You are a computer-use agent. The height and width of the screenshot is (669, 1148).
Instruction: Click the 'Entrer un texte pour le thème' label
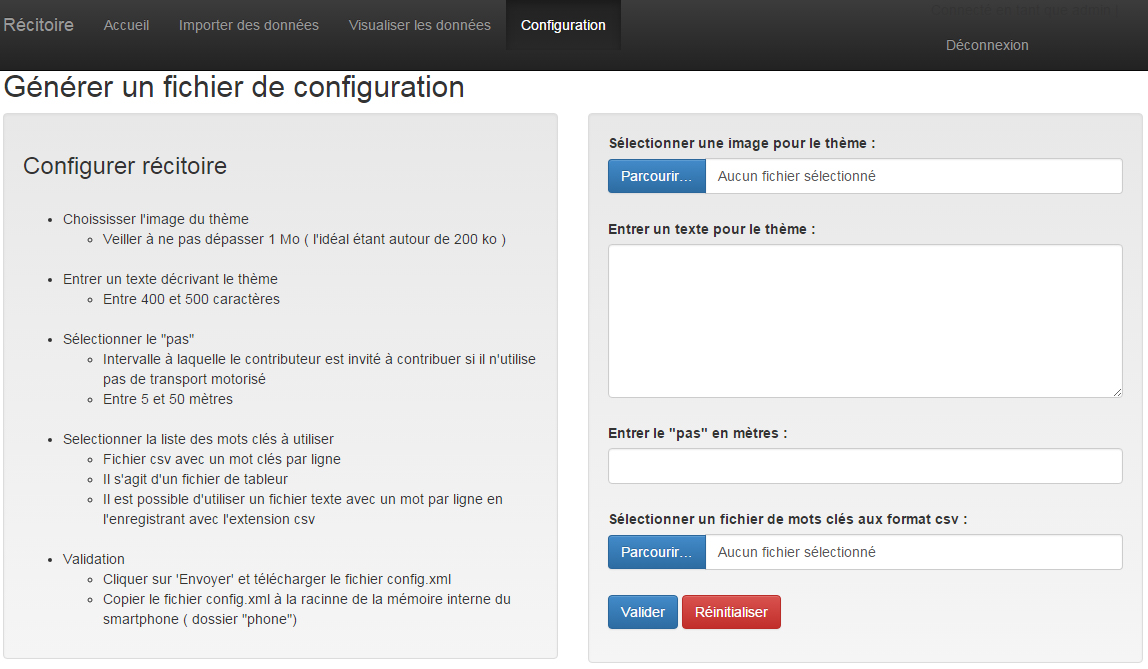(711, 229)
